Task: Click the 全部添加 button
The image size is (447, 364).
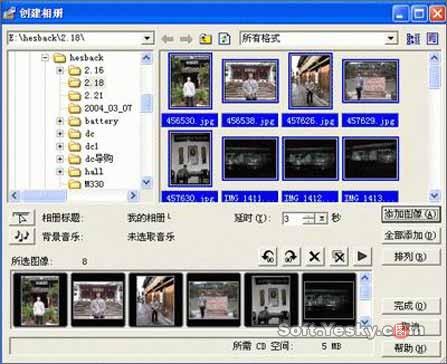Action: click(x=411, y=236)
